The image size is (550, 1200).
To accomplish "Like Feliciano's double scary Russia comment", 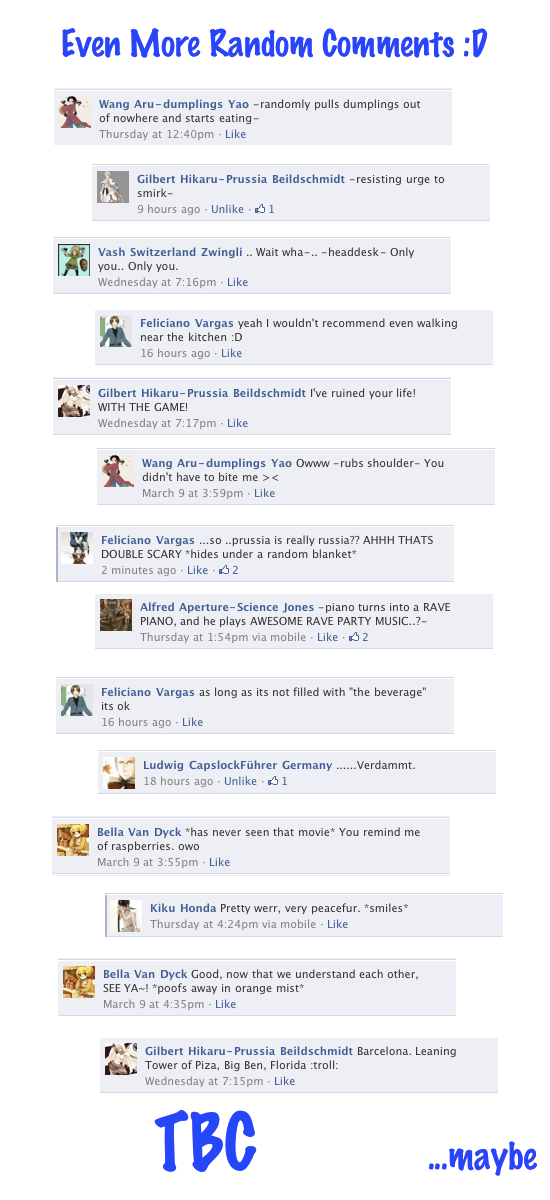I will click(197, 570).
